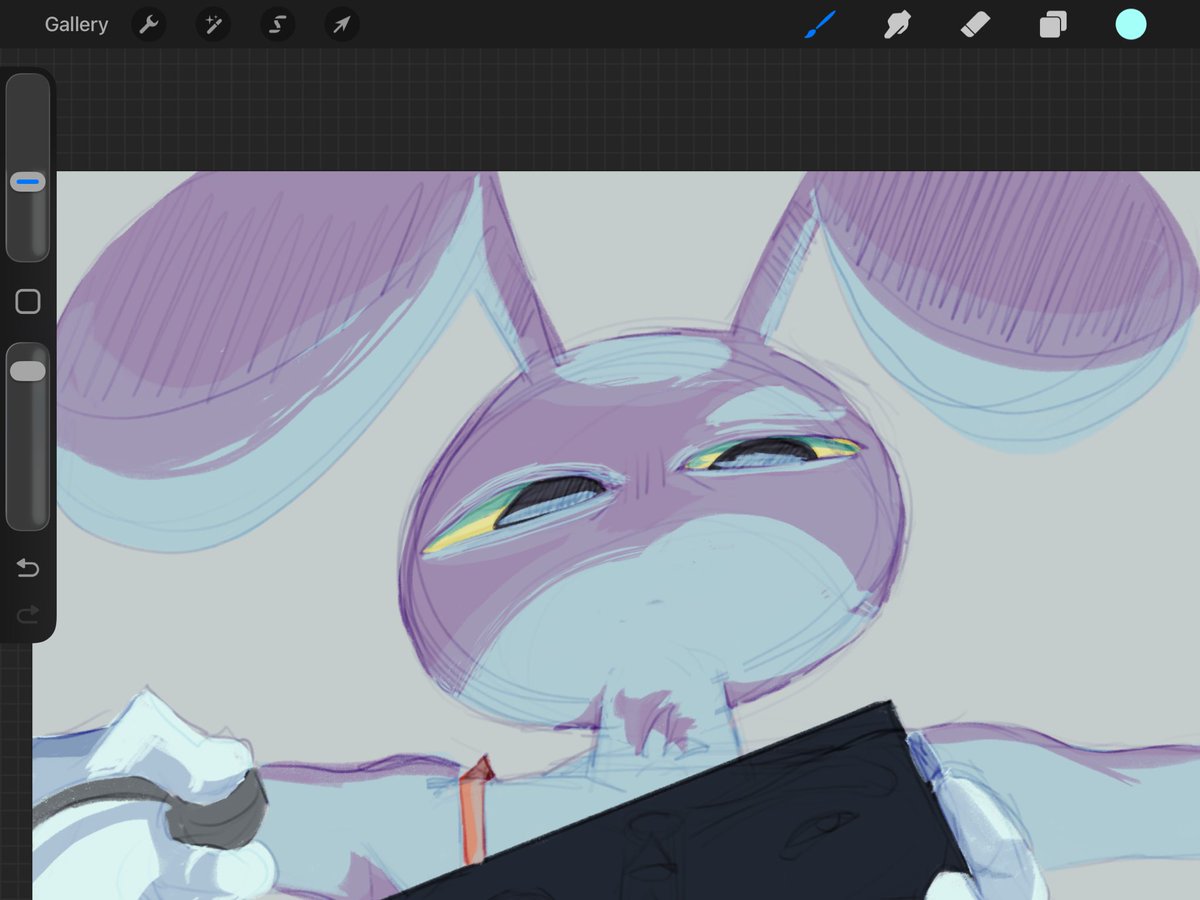
Task: Open the active color picker circle
Action: coord(1131,24)
